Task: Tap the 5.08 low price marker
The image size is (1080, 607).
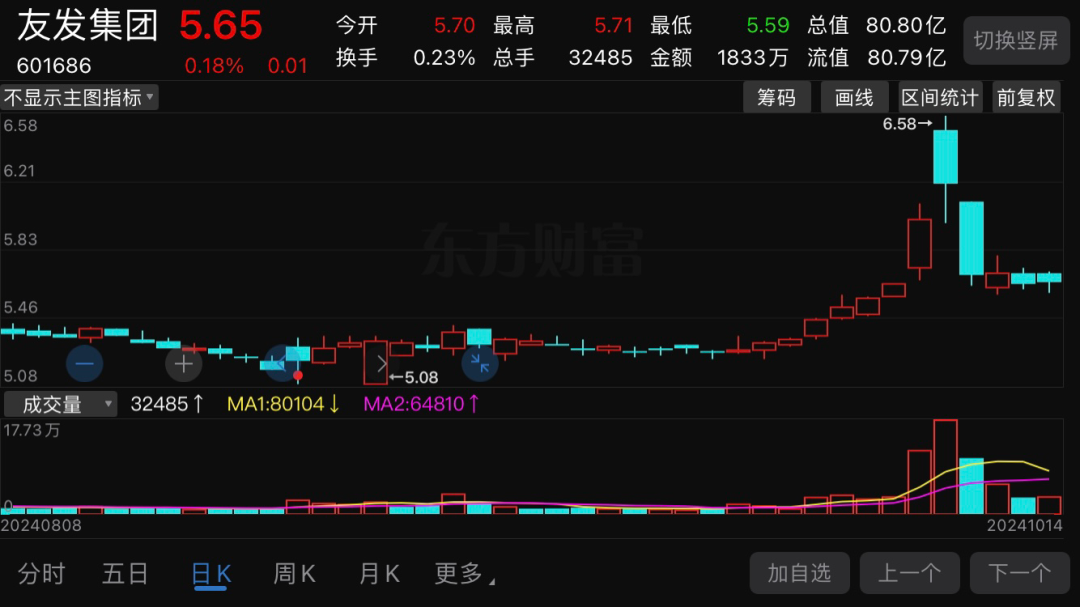Action: (x=414, y=378)
